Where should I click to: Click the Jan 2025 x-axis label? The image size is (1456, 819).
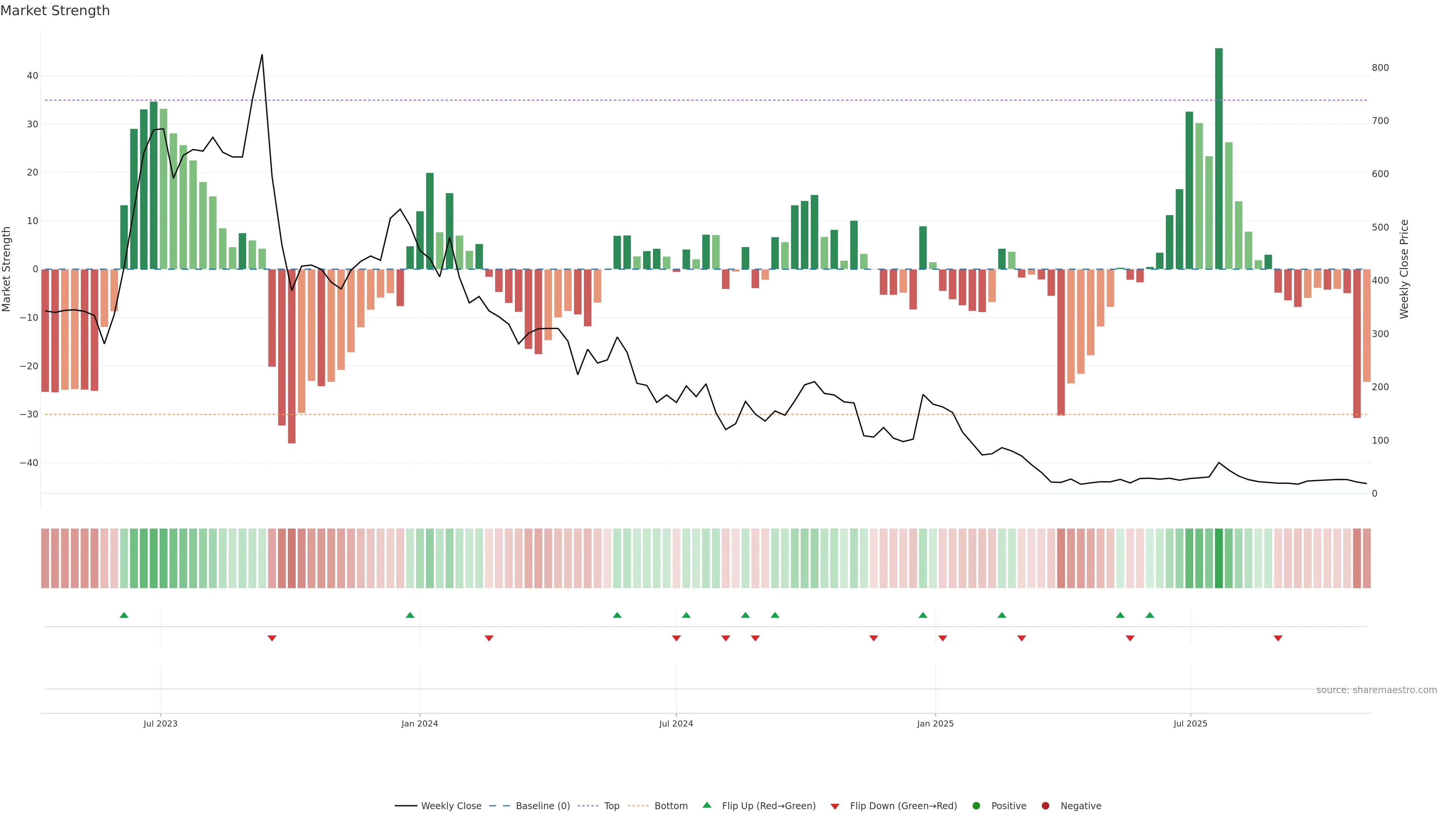point(935,723)
